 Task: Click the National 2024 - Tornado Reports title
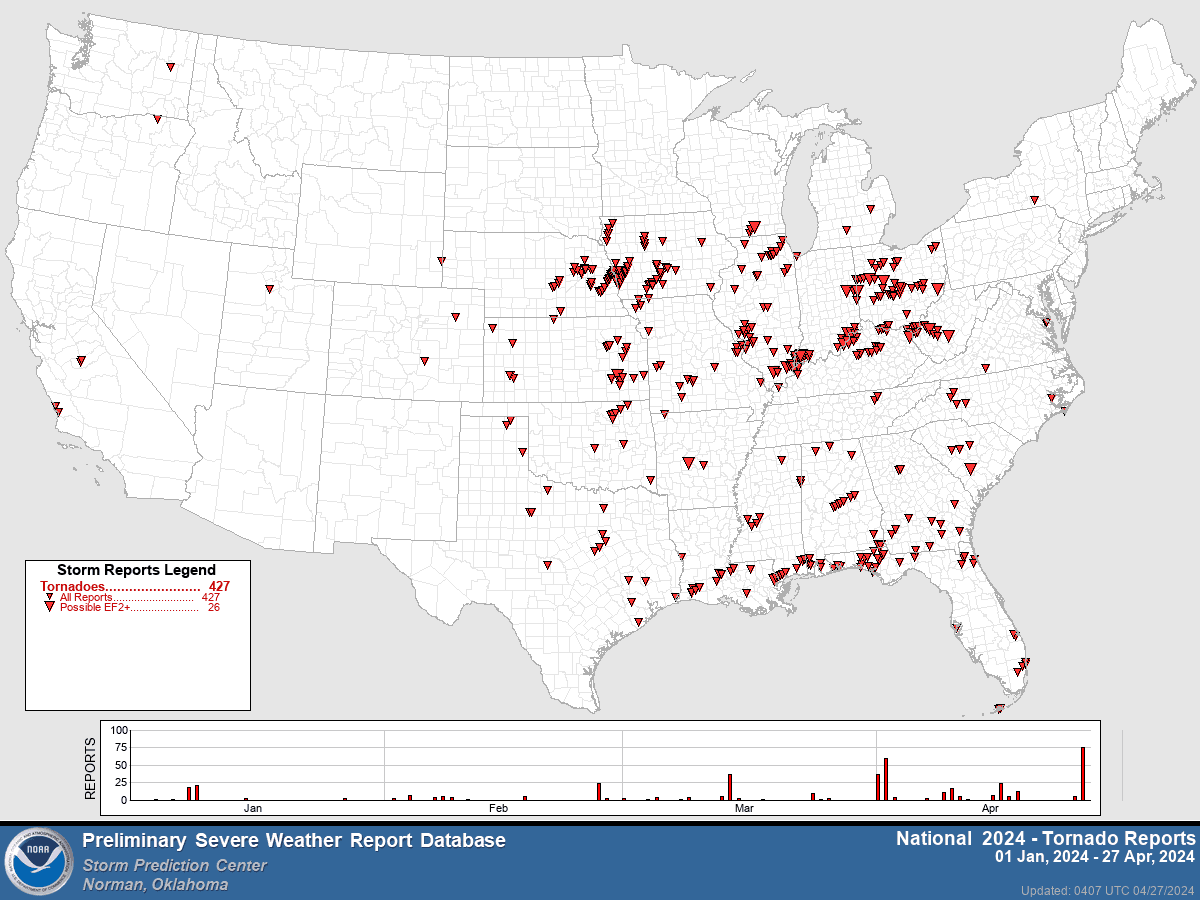point(1045,838)
